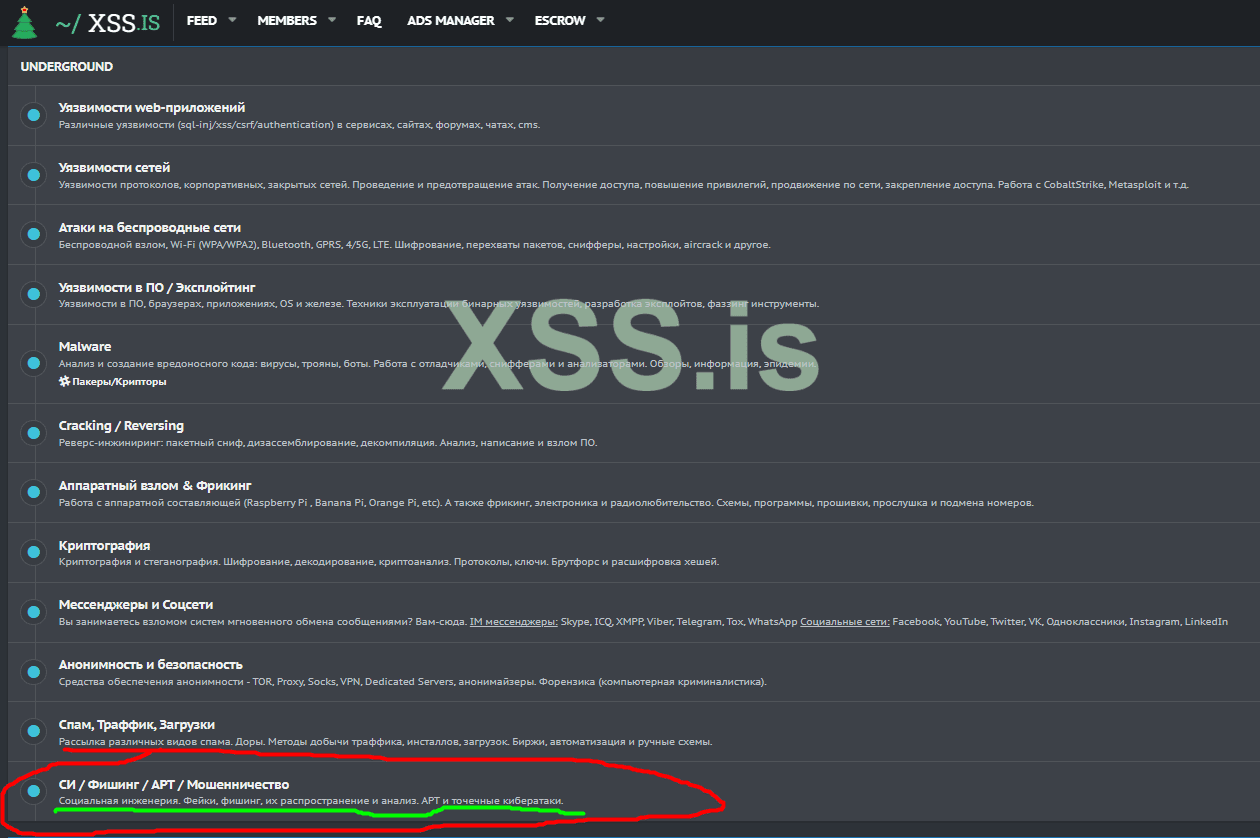Click description starting 'Криптография и стеганография'

(389, 562)
